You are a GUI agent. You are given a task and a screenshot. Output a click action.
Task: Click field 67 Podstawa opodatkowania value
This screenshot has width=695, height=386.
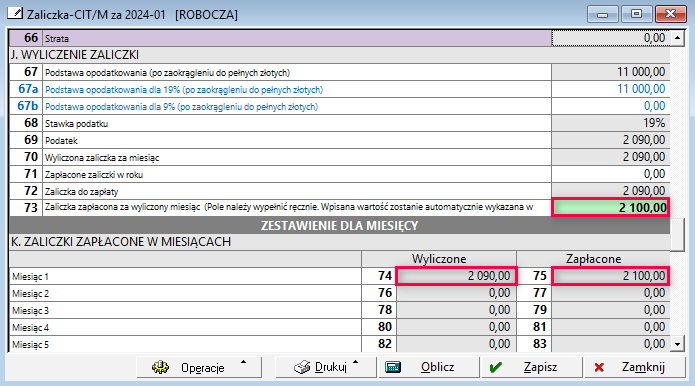click(x=610, y=72)
